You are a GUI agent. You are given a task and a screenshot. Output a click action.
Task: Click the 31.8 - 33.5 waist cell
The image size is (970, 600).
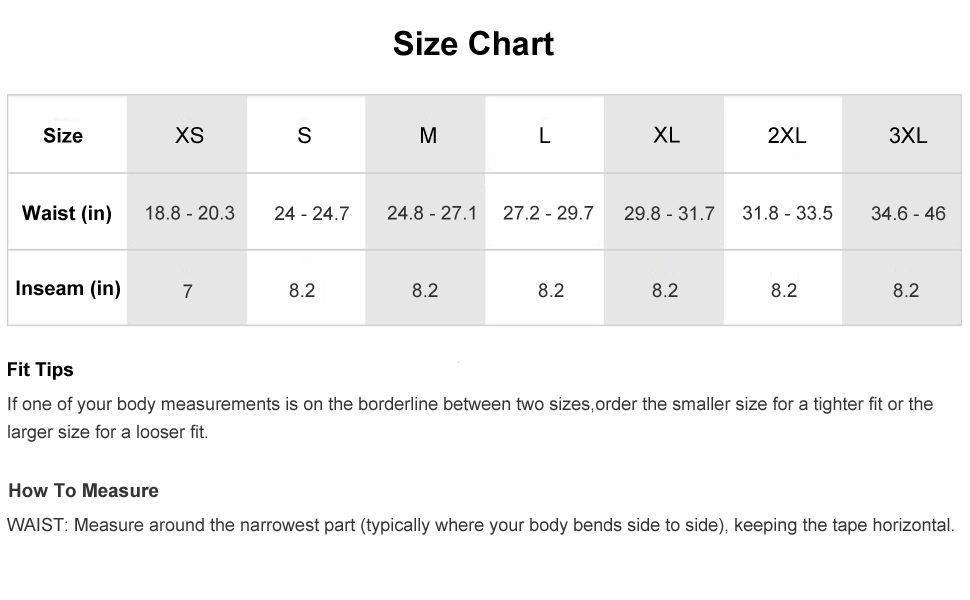788,213
